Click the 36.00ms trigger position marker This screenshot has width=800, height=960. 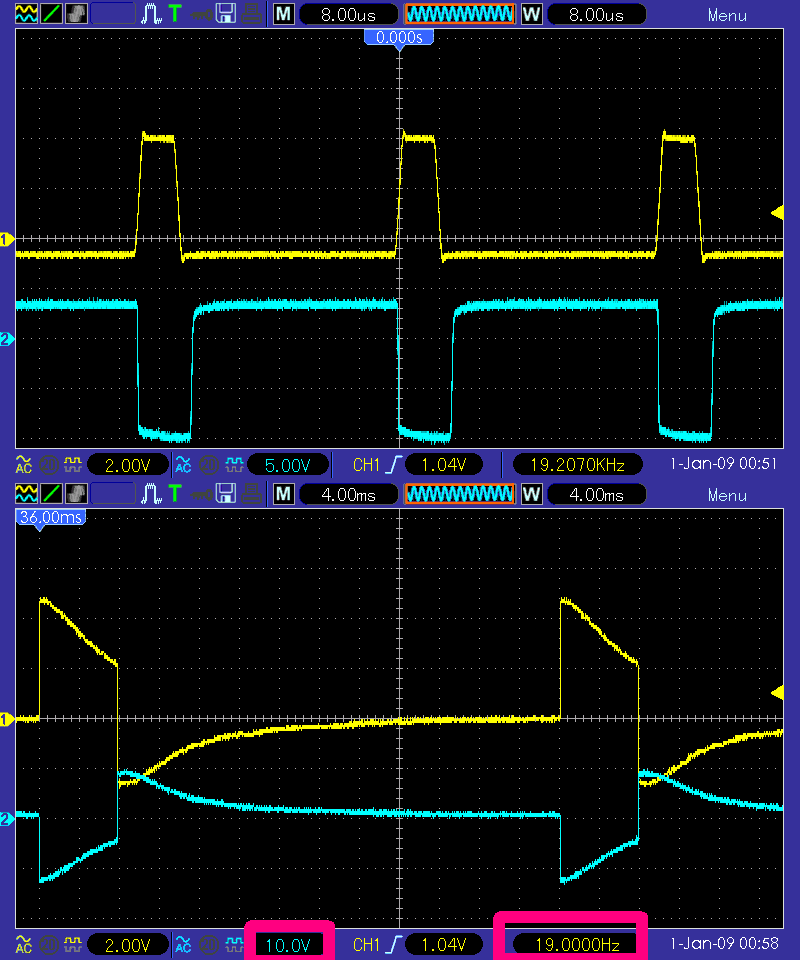point(51,519)
